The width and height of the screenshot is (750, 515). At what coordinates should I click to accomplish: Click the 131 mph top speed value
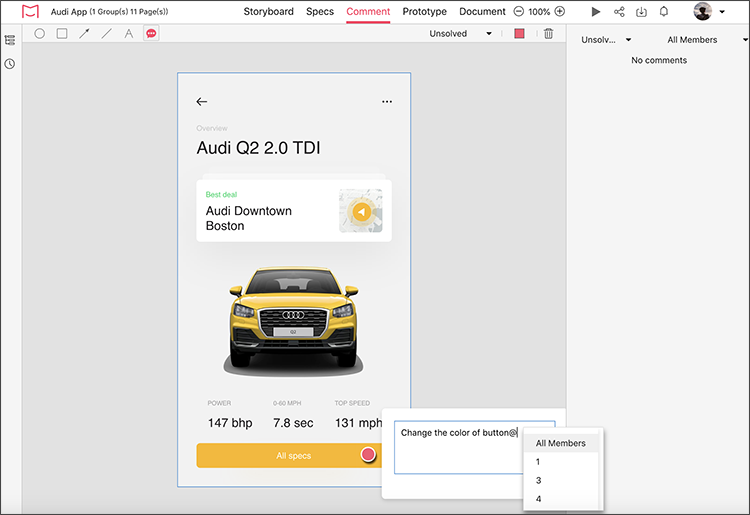click(x=358, y=423)
